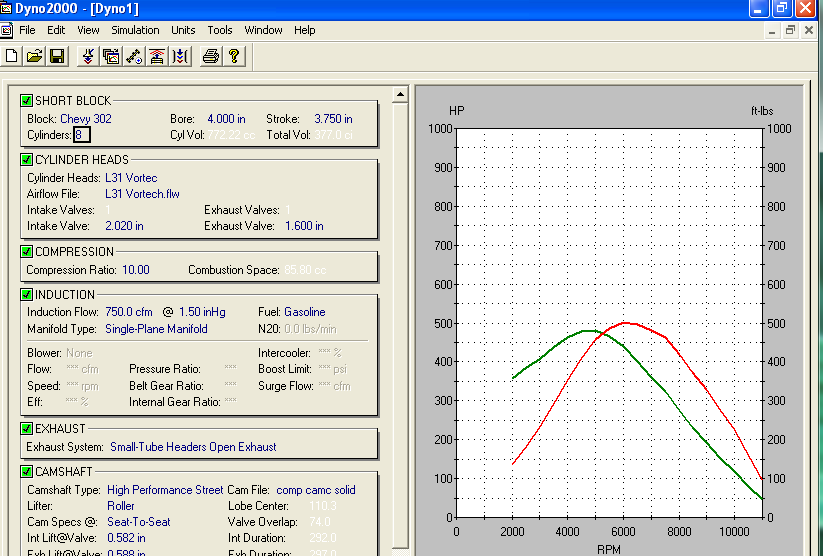823x556 pixels.
Task: Click the component panel scroll-up arrow
Action: pyautogui.click(x=400, y=95)
